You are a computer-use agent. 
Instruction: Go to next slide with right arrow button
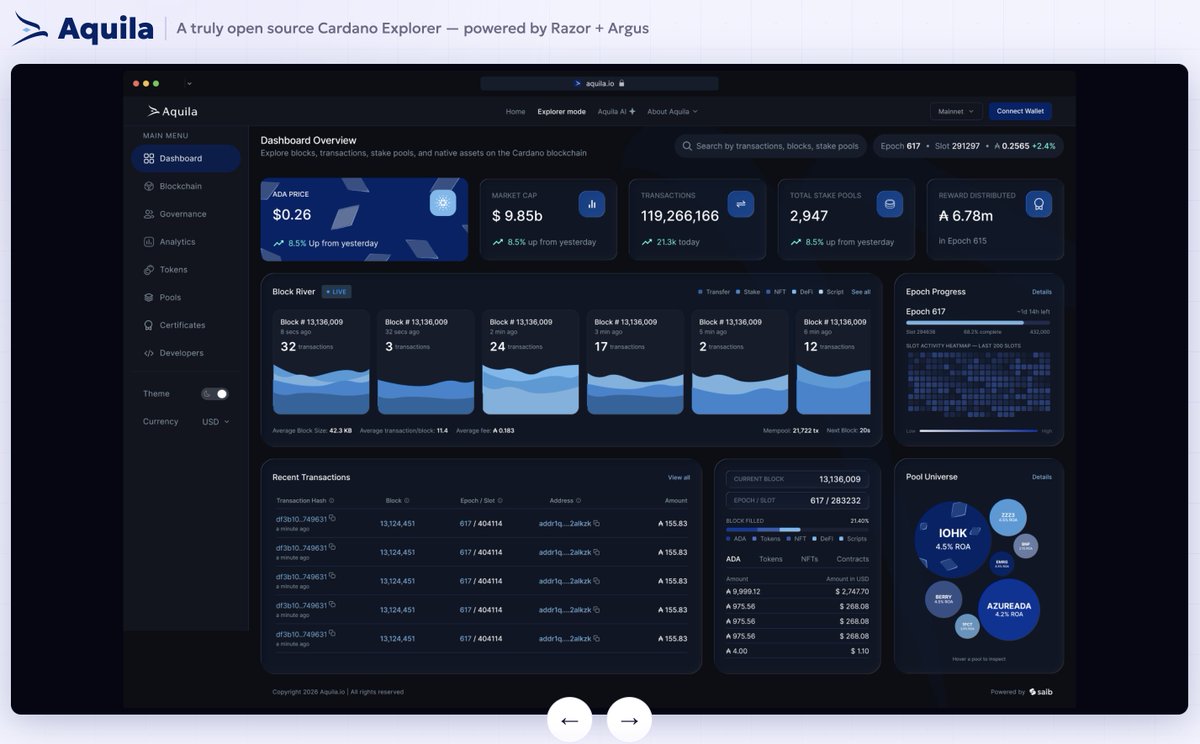629,720
